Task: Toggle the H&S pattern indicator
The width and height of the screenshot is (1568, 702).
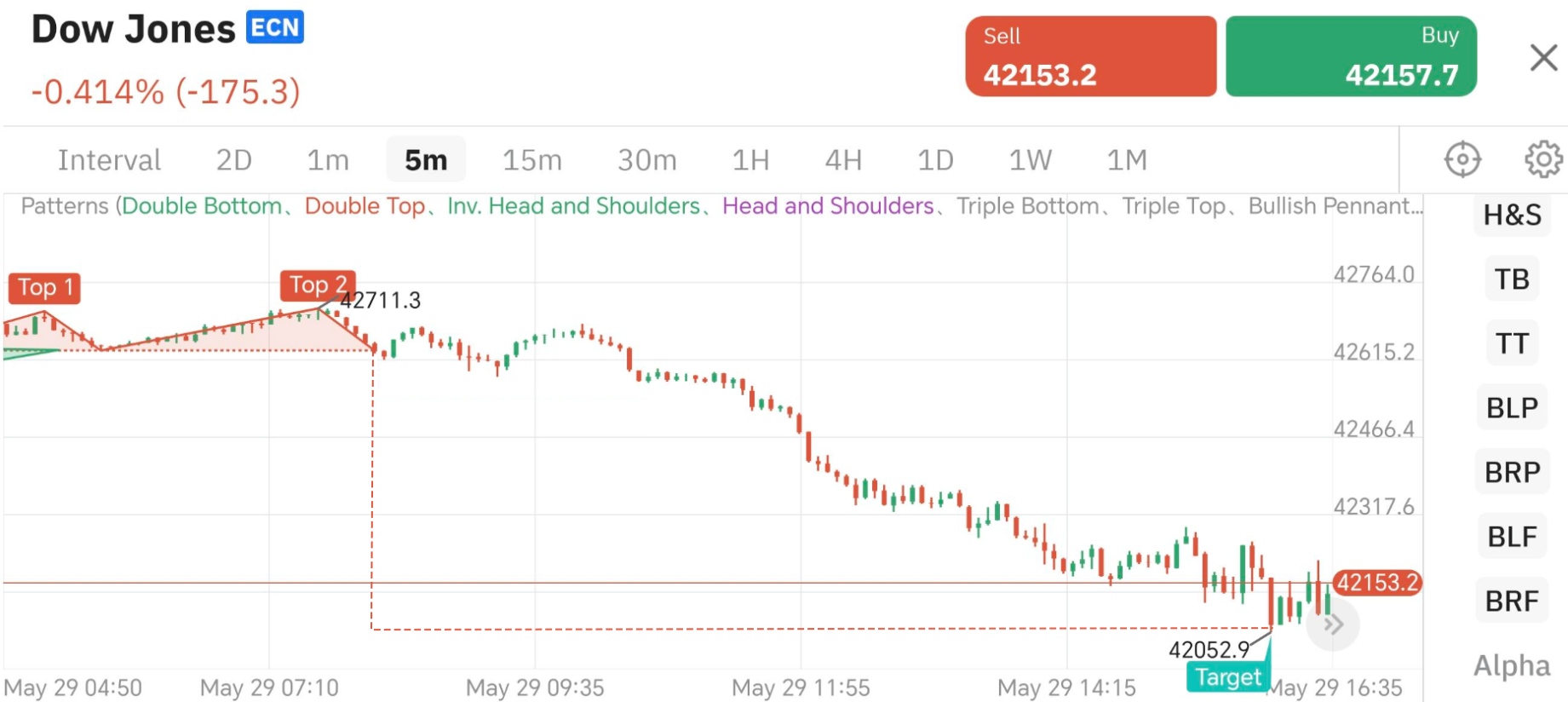Action: tap(1512, 215)
